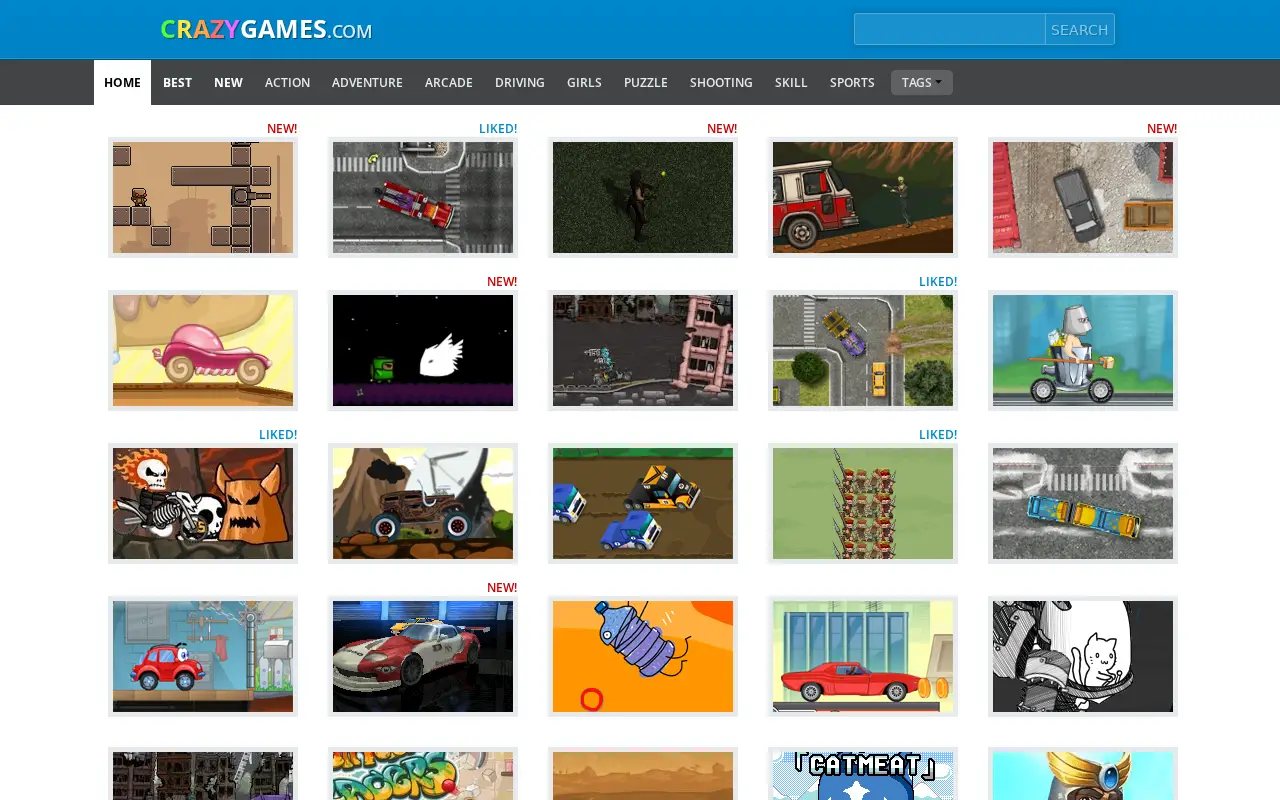The width and height of the screenshot is (1280, 800).
Task: Open the ruined city motorbike game
Action: click(643, 350)
